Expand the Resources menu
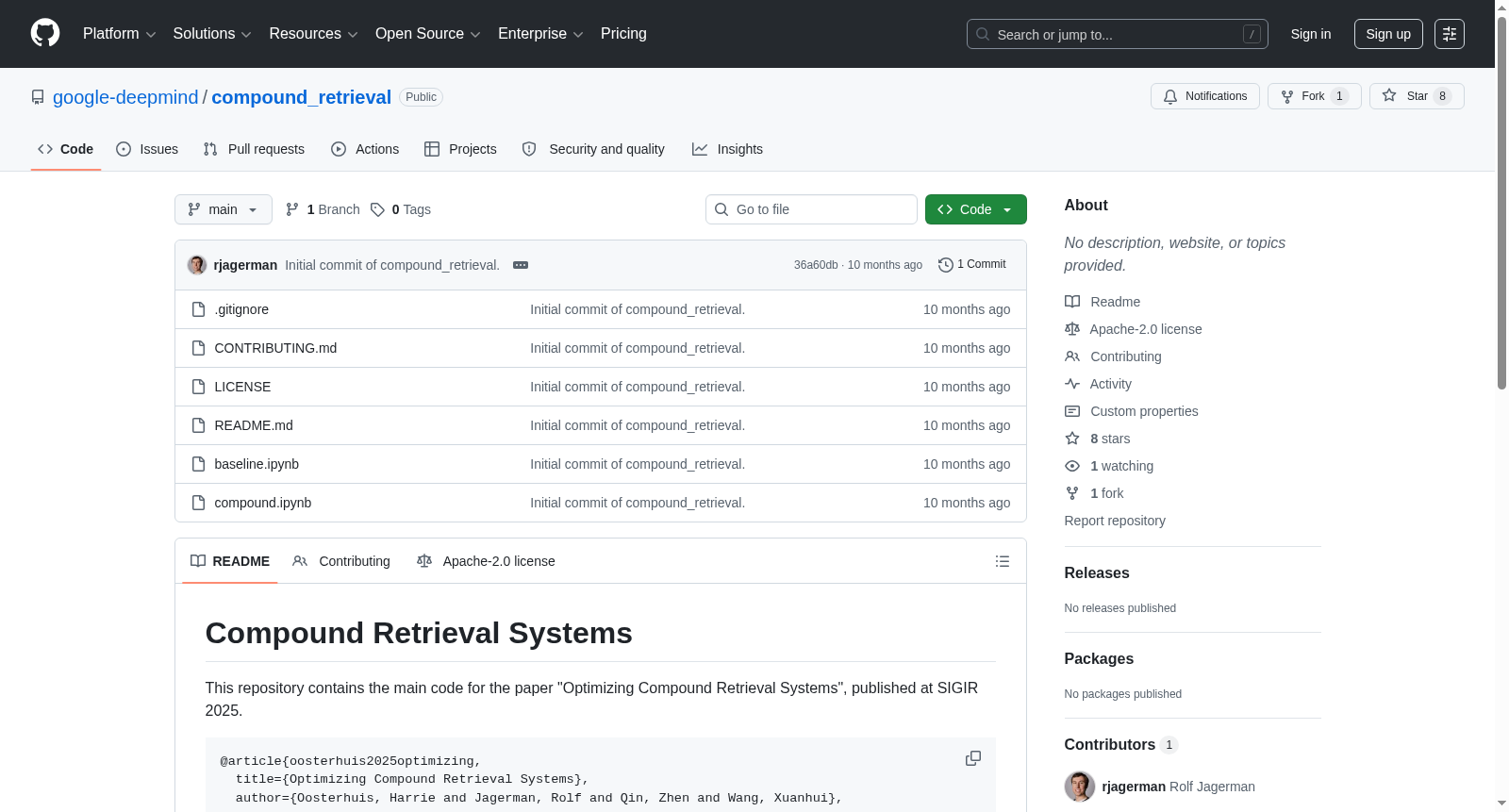The width and height of the screenshot is (1509, 812). tap(313, 34)
